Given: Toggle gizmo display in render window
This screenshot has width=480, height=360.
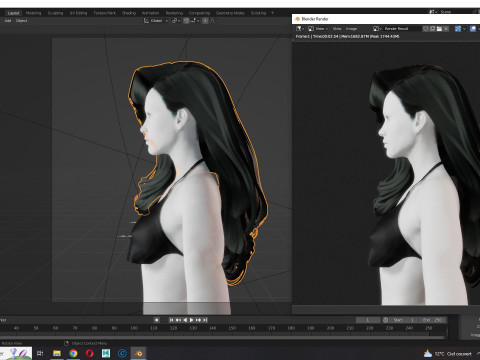Looking at the screenshot, I should 458,29.
